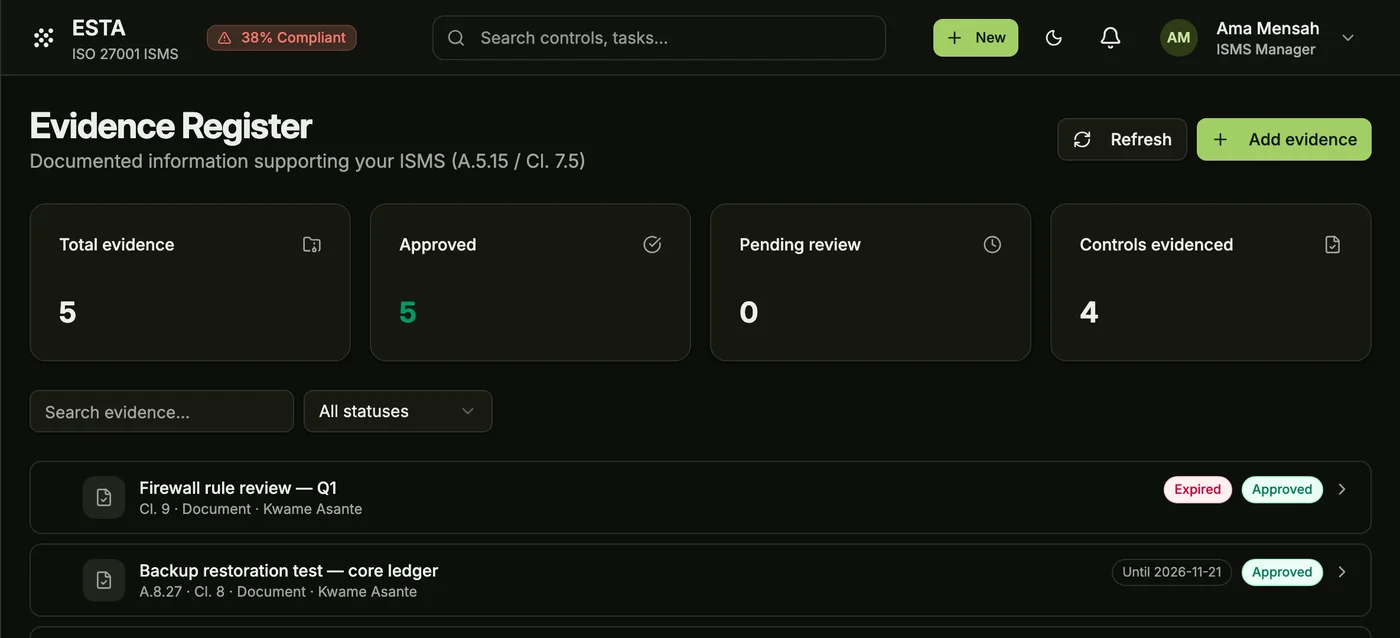Open the user account menu chevron
Image resolution: width=1400 pixels, height=638 pixels.
(1348, 38)
